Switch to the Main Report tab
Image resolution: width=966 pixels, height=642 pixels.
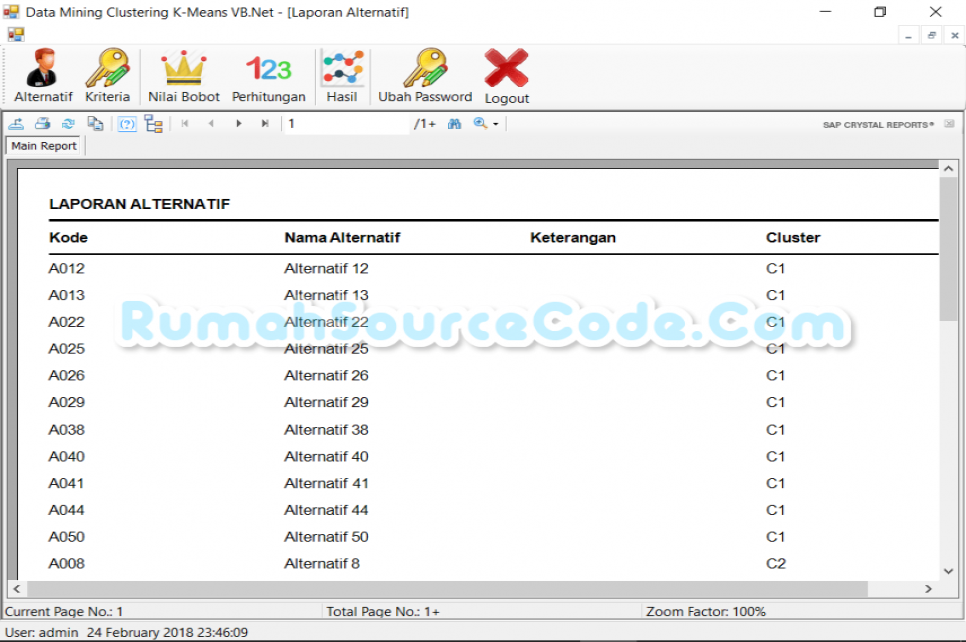tap(43, 146)
